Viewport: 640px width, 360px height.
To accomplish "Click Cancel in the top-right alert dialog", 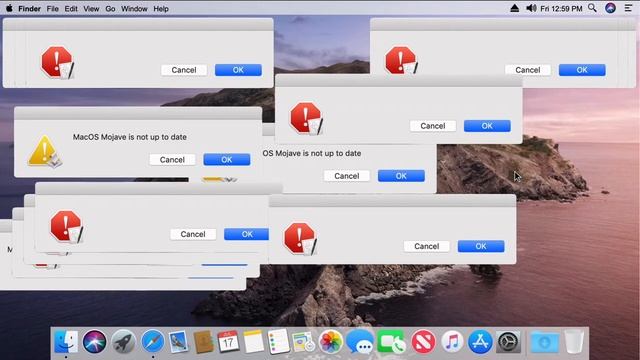I will [x=528, y=70].
